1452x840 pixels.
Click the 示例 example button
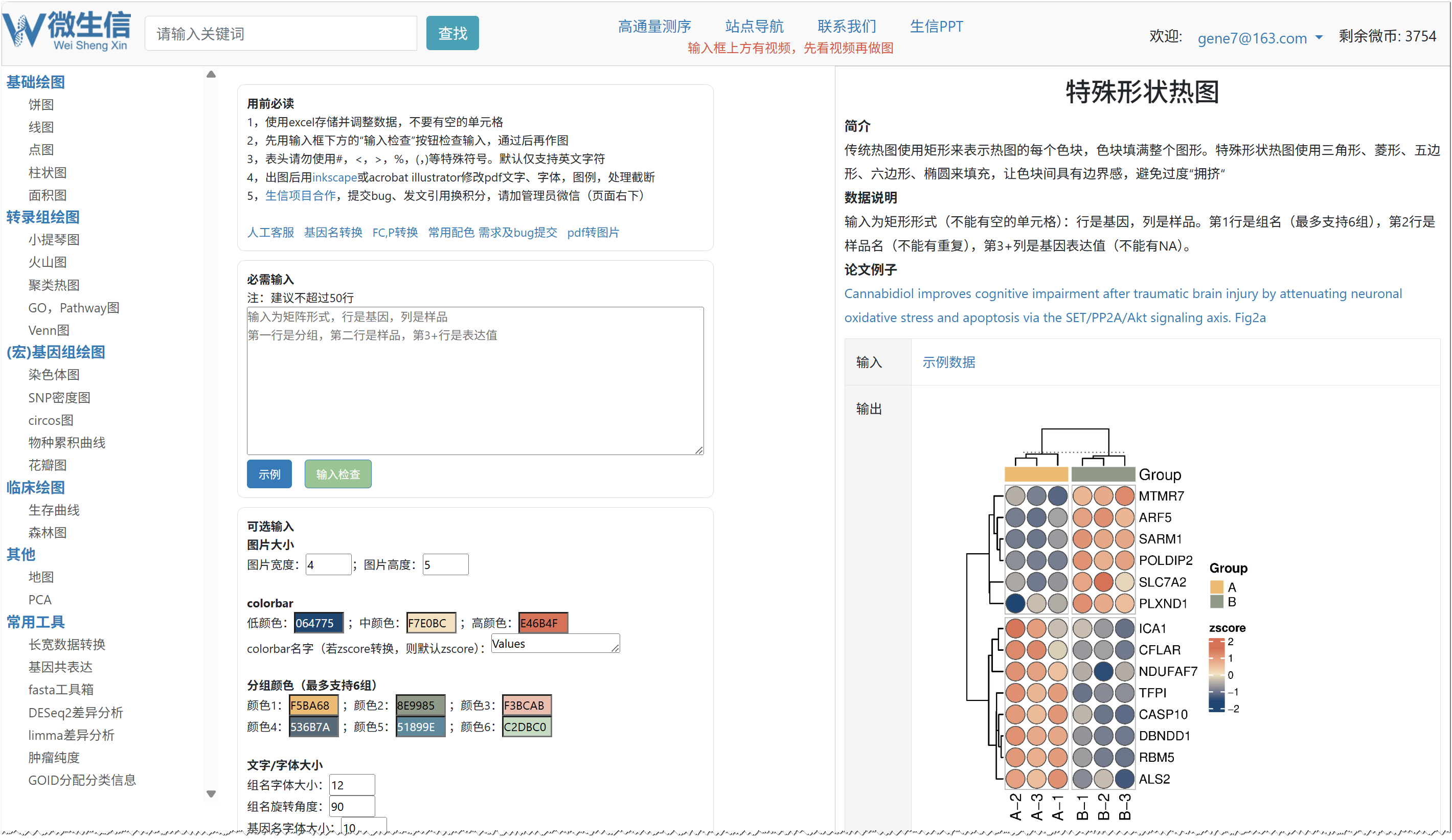click(269, 474)
